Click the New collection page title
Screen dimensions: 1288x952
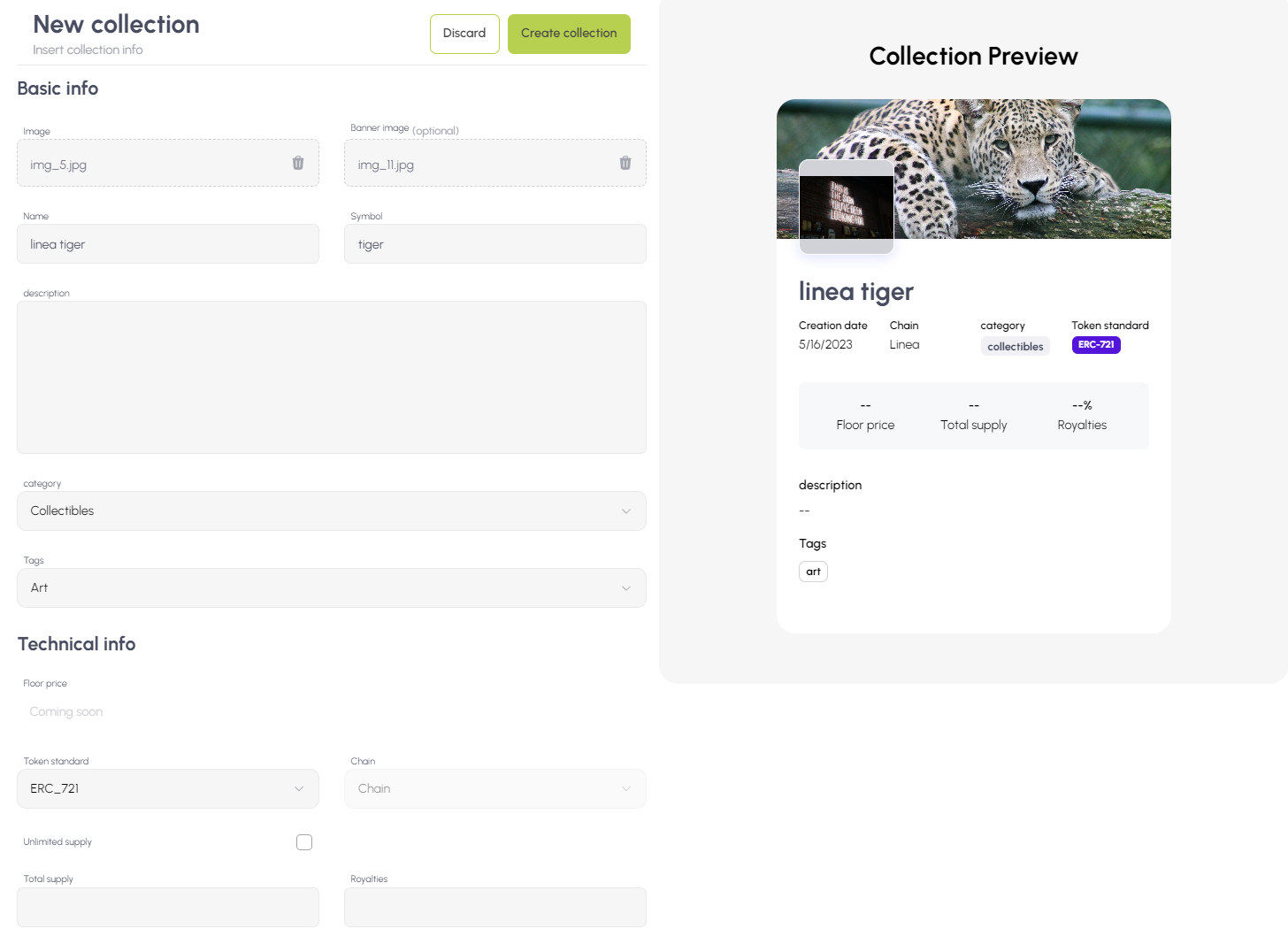click(116, 24)
